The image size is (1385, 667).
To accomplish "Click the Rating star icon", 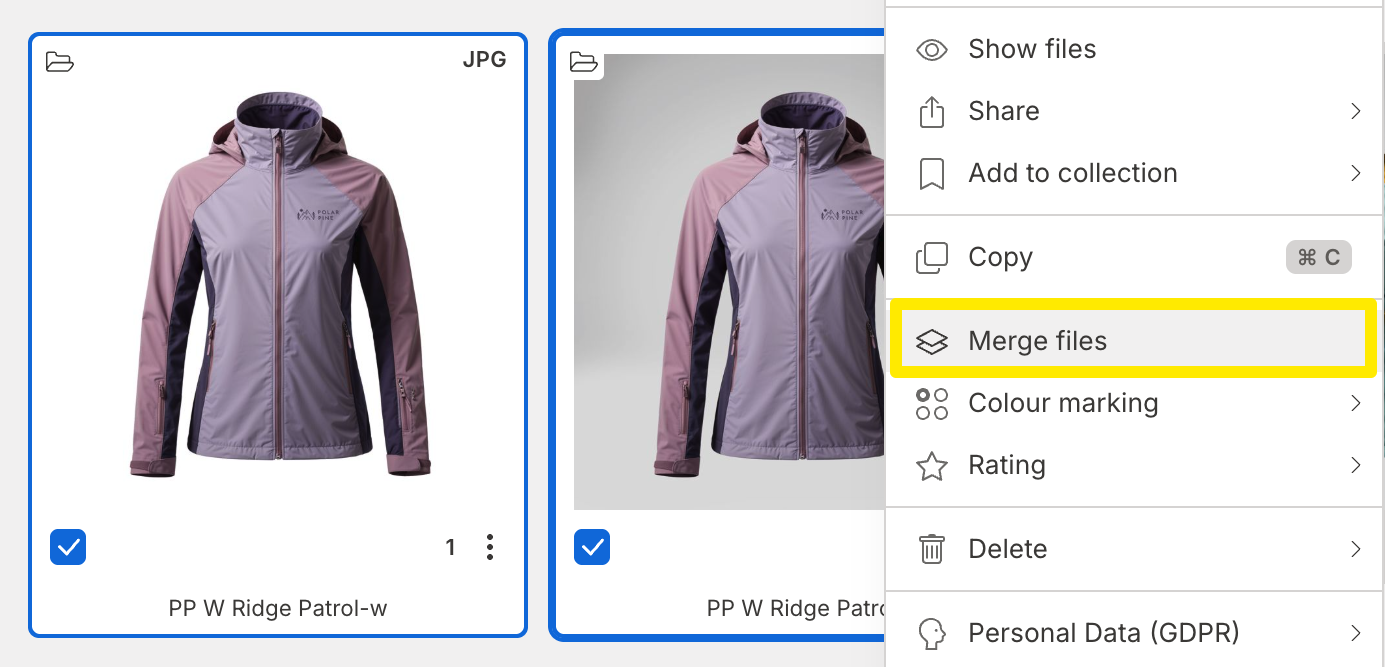I will pos(931,465).
